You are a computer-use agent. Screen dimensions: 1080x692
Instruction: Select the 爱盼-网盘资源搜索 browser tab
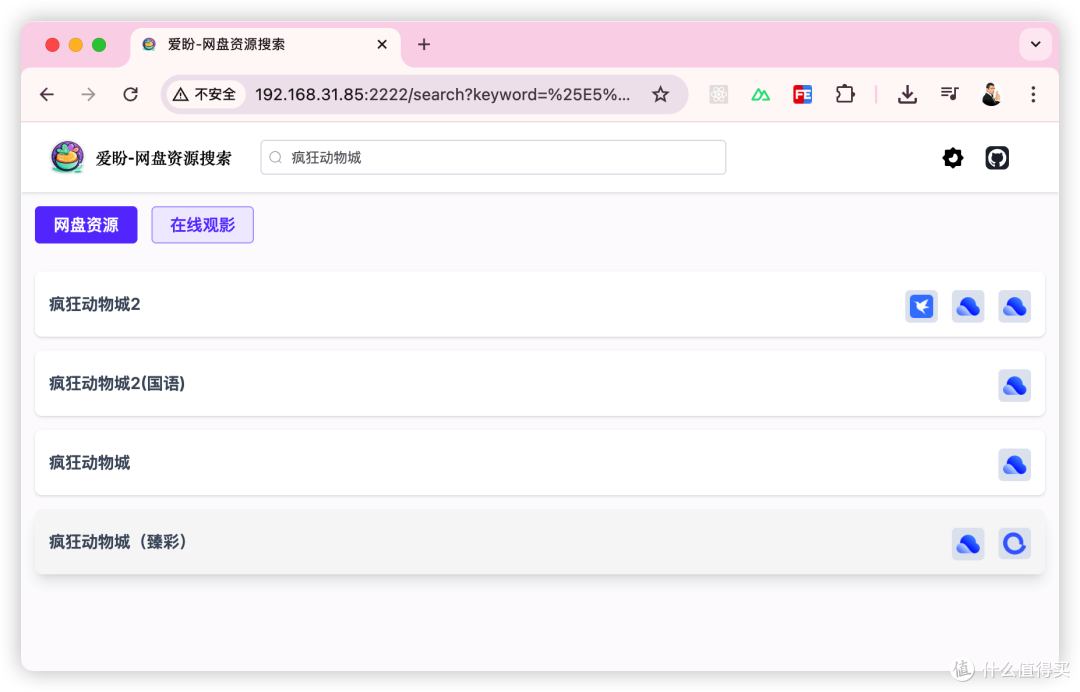coord(265,45)
